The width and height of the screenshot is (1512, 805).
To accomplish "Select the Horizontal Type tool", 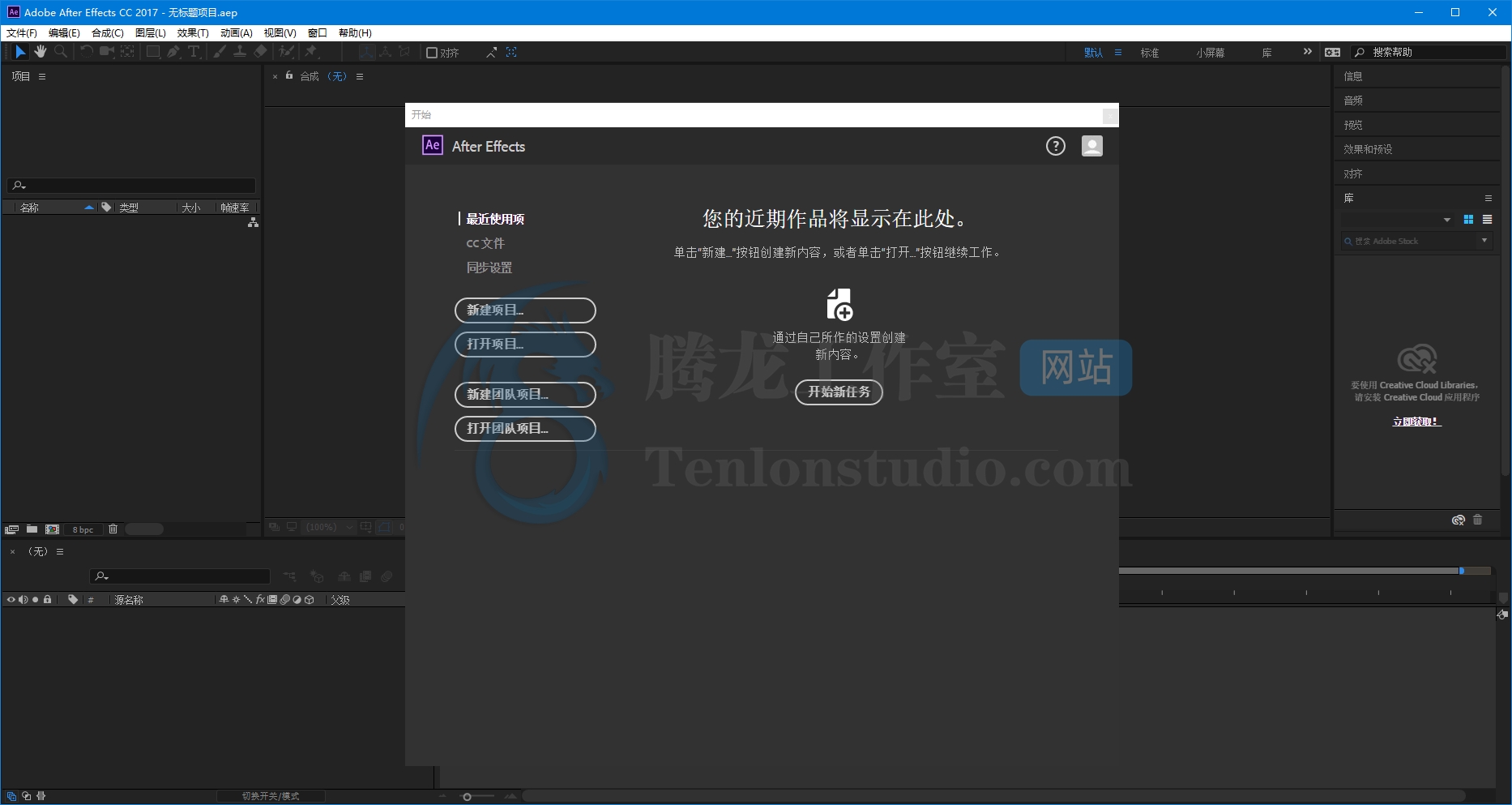I will (194, 52).
